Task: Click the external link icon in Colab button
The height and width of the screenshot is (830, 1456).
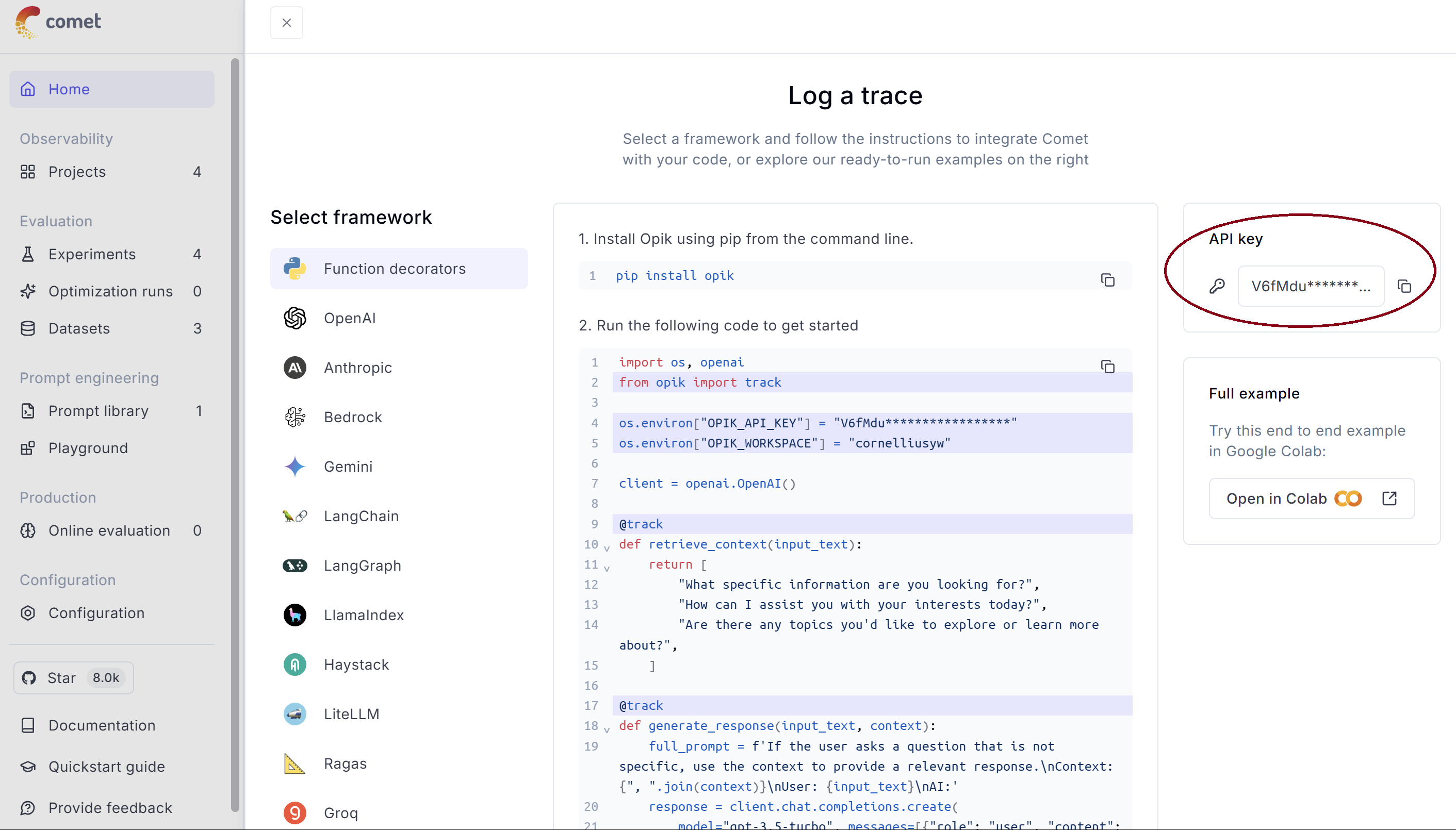Action: click(x=1389, y=499)
